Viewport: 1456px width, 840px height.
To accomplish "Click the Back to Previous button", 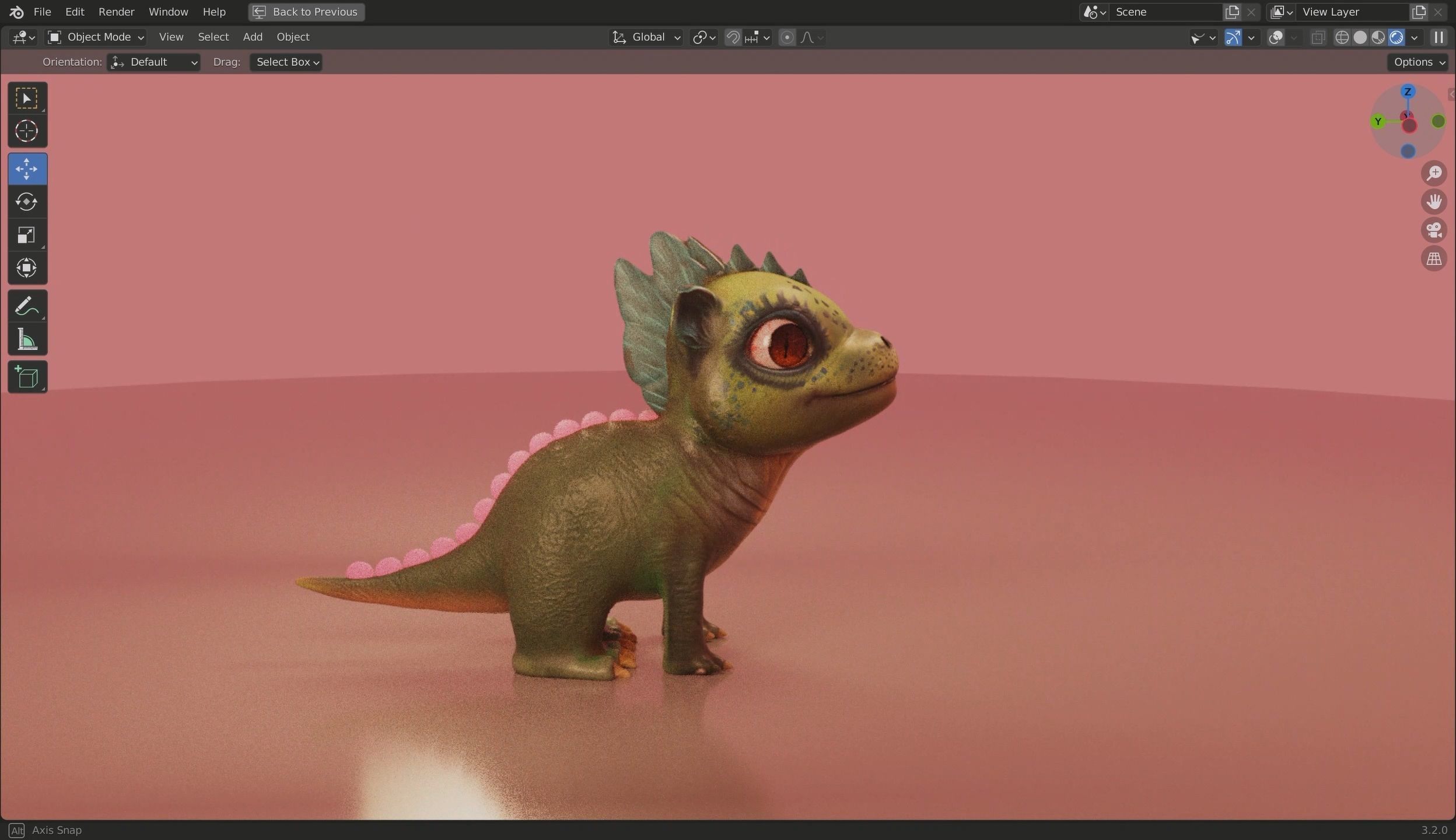I will pyautogui.click(x=306, y=12).
